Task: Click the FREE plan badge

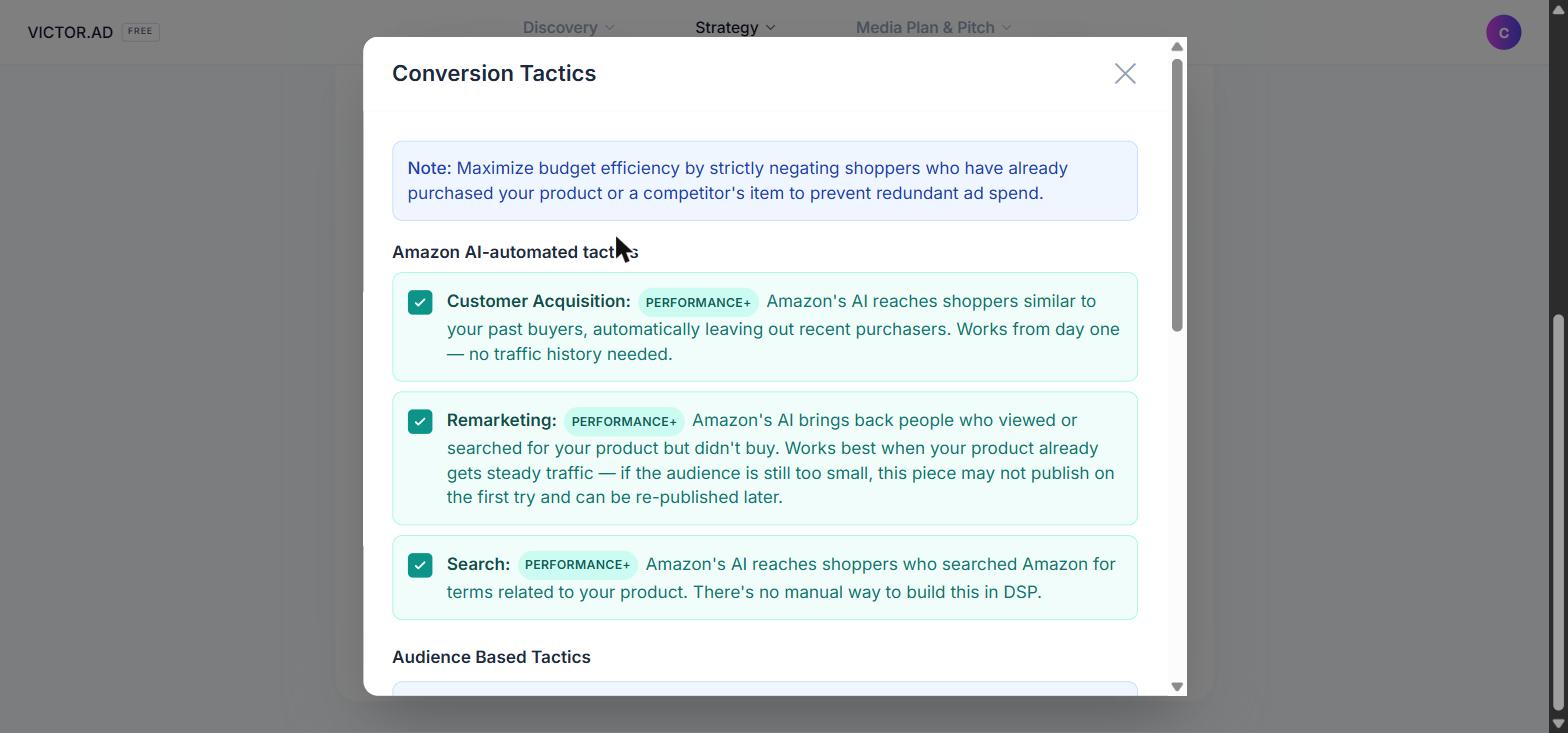Action: (140, 31)
